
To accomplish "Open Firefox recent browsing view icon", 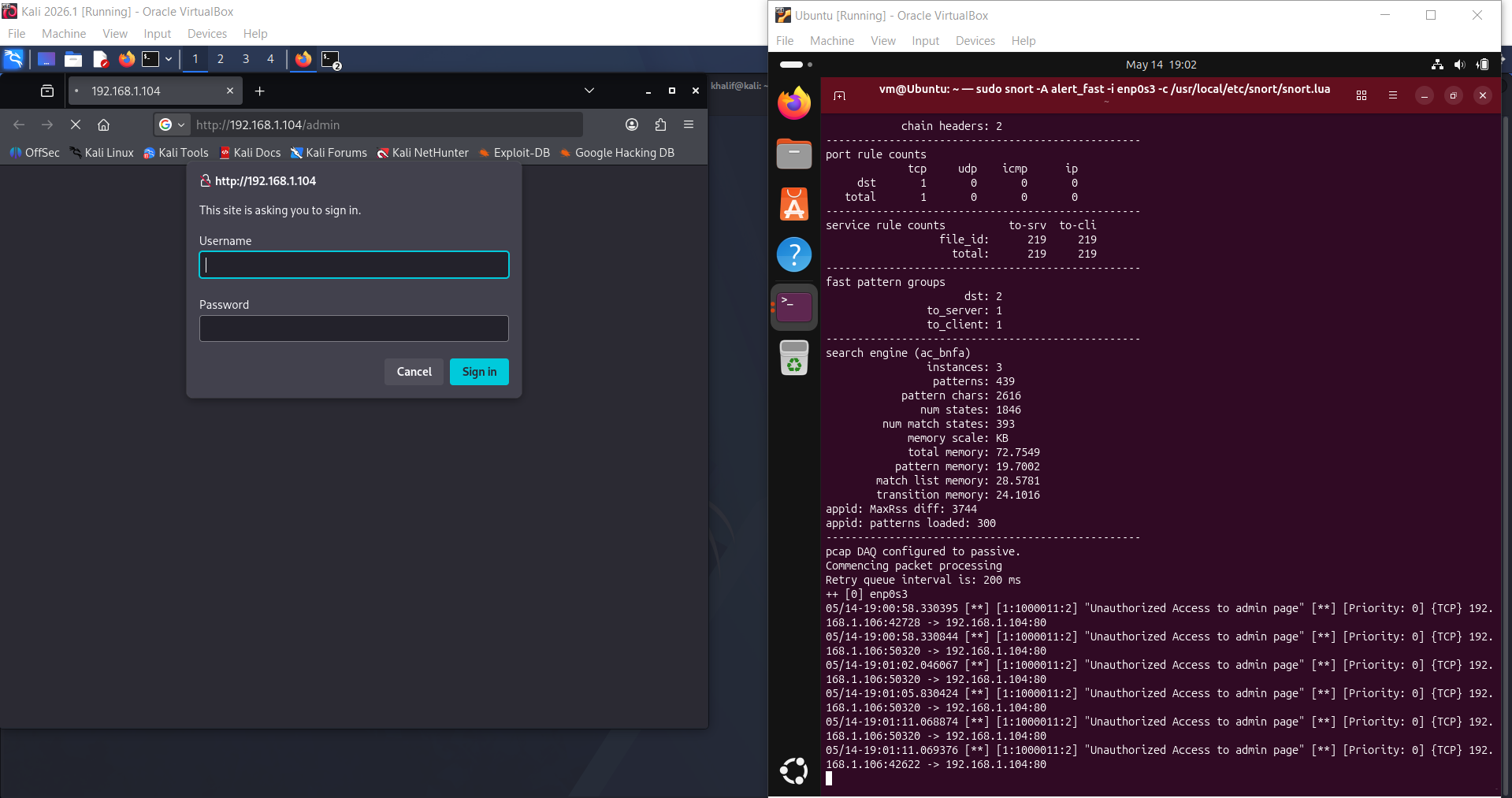I will 47,91.
